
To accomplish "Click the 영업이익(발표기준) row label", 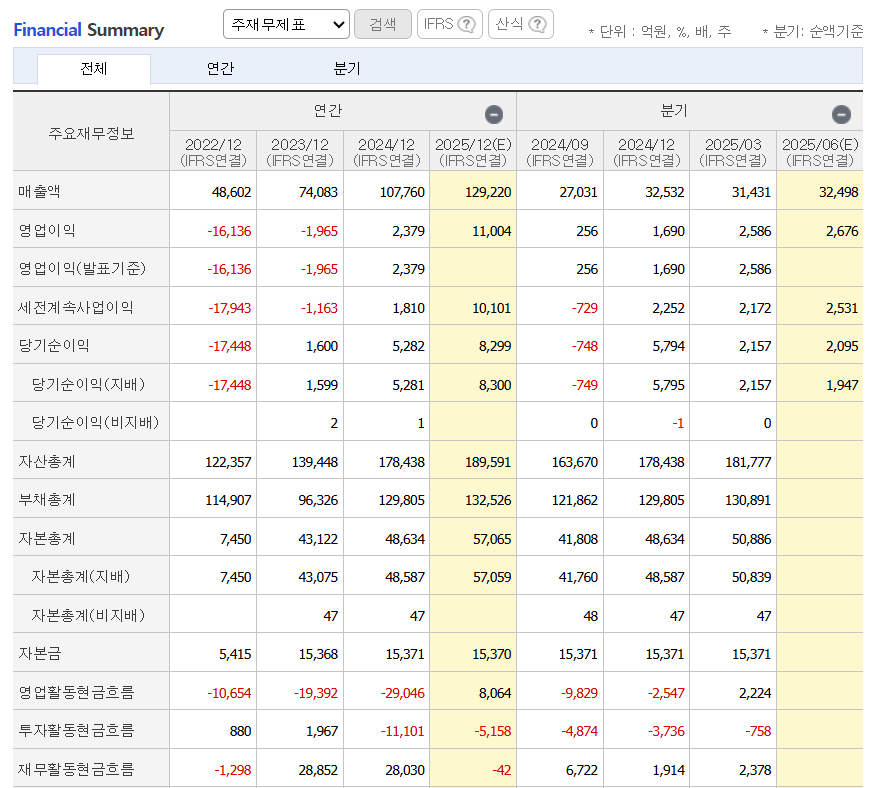I will click(x=82, y=268).
